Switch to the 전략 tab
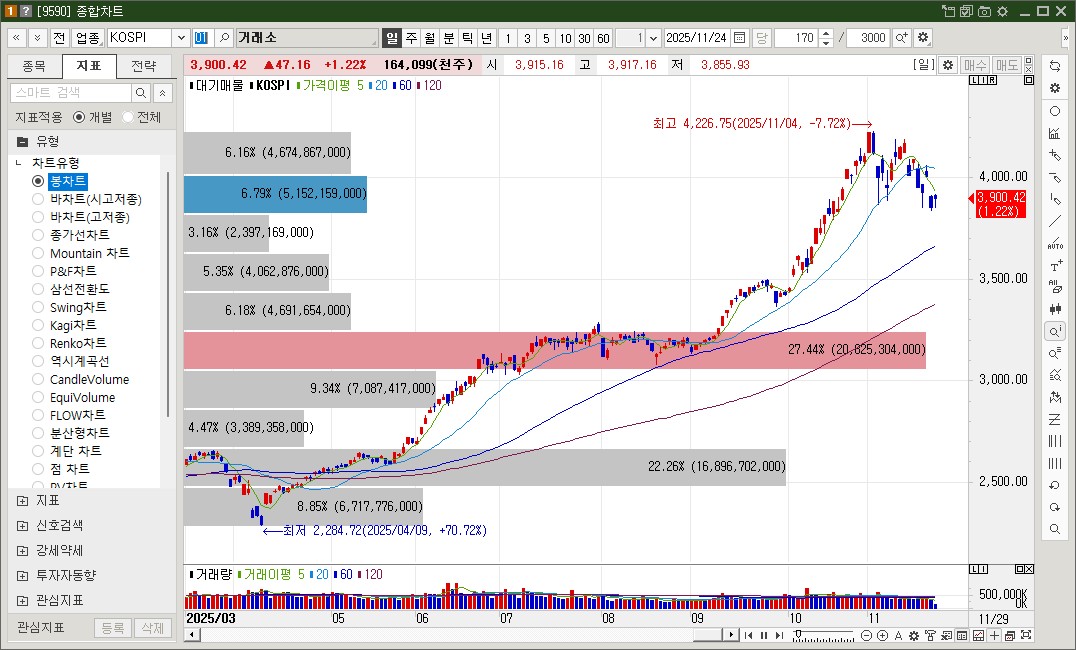The height and width of the screenshot is (650, 1076). tap(143, 66)
